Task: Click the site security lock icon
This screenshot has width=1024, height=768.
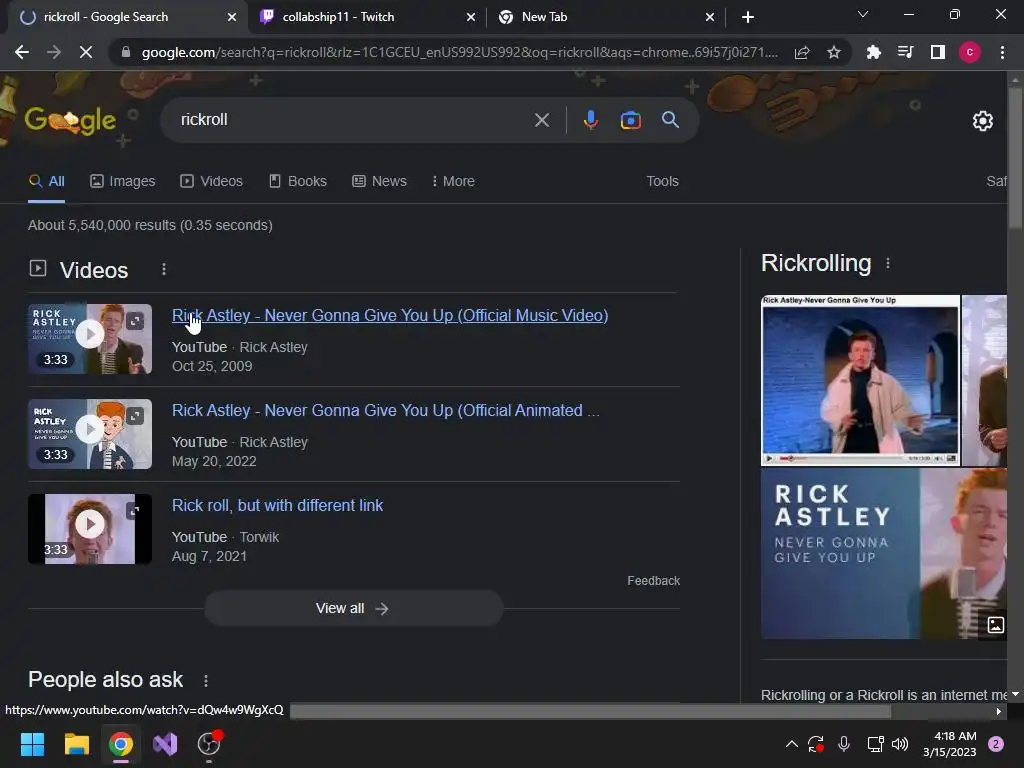Action: point(126,52)
